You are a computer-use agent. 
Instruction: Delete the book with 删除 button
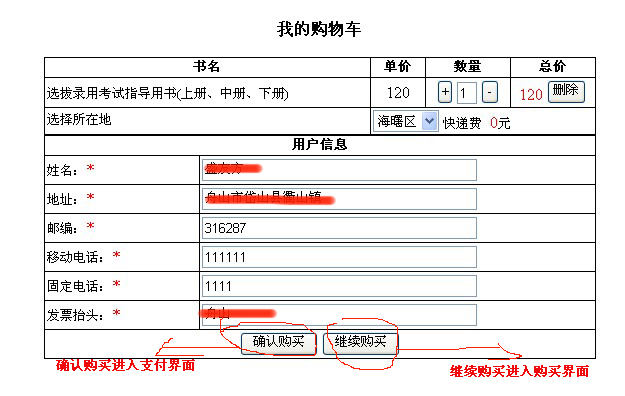click(x=566, y=92)
